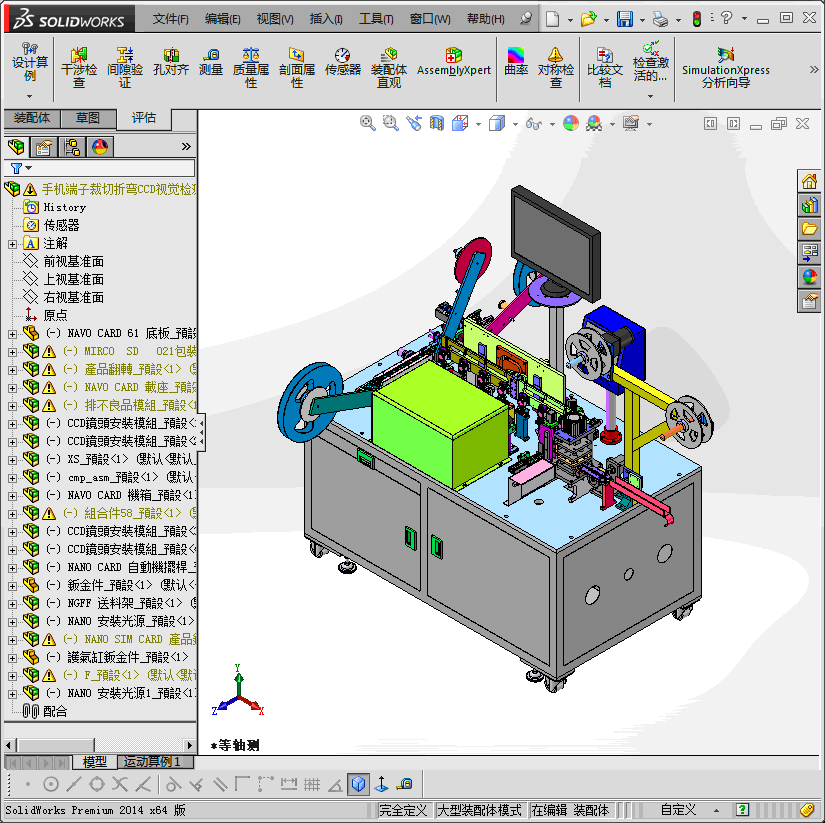Open the 干涉检查 interference detection tool

click(x=79, y=67)
